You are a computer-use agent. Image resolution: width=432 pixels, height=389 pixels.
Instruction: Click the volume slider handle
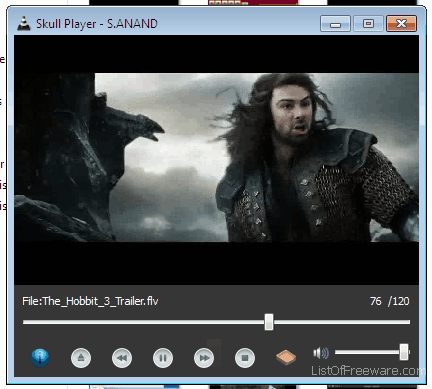click(404, 352)
